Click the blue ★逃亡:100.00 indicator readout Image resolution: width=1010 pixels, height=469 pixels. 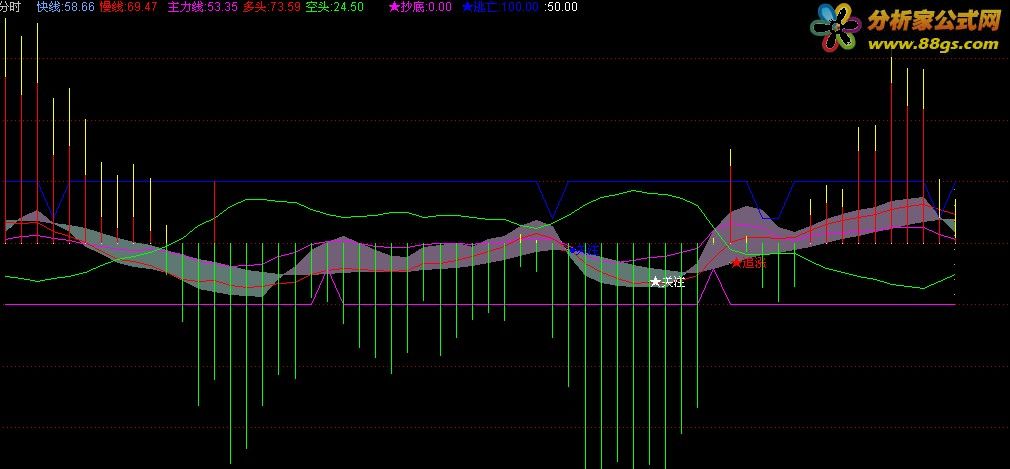[500, 8]
